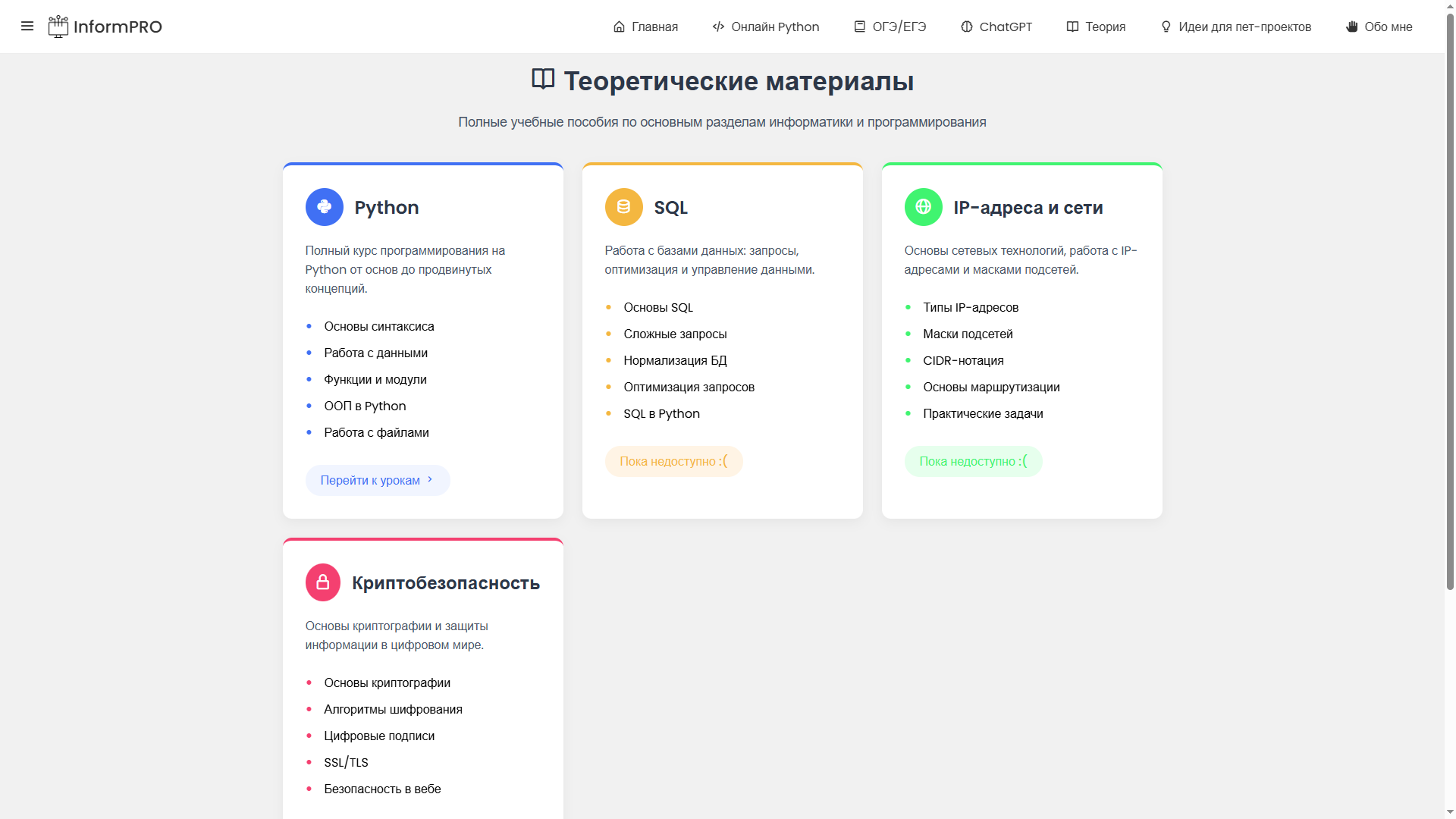Select Практические задачи list item
Viewport: 1456px width, 819px height.
984,413
